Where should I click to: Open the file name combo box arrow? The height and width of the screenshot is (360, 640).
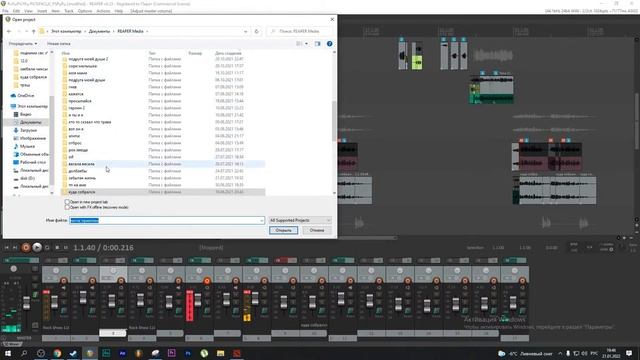point(262,220)
